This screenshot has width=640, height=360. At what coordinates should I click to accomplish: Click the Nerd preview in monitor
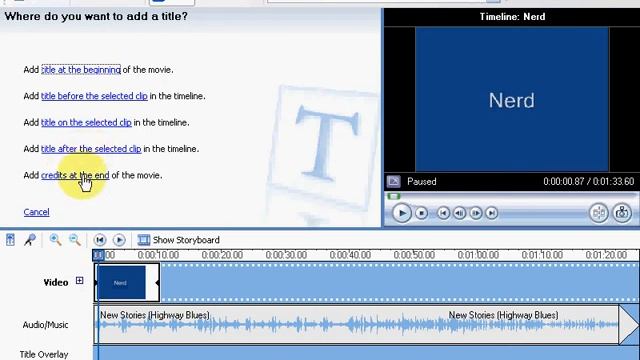click(512, 100)
